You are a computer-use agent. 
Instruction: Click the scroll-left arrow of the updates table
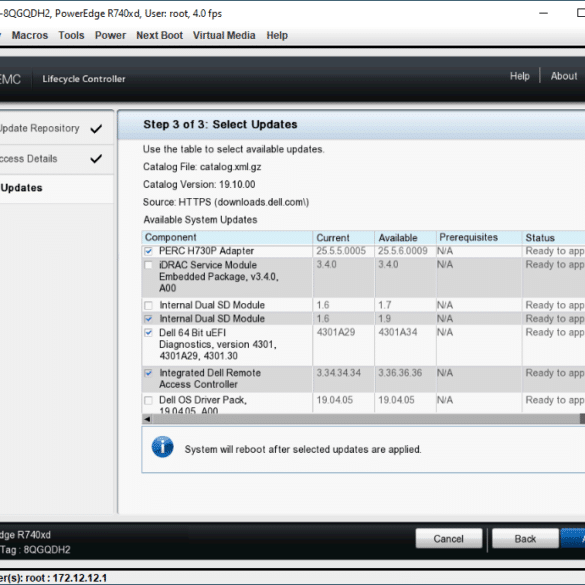147,419
